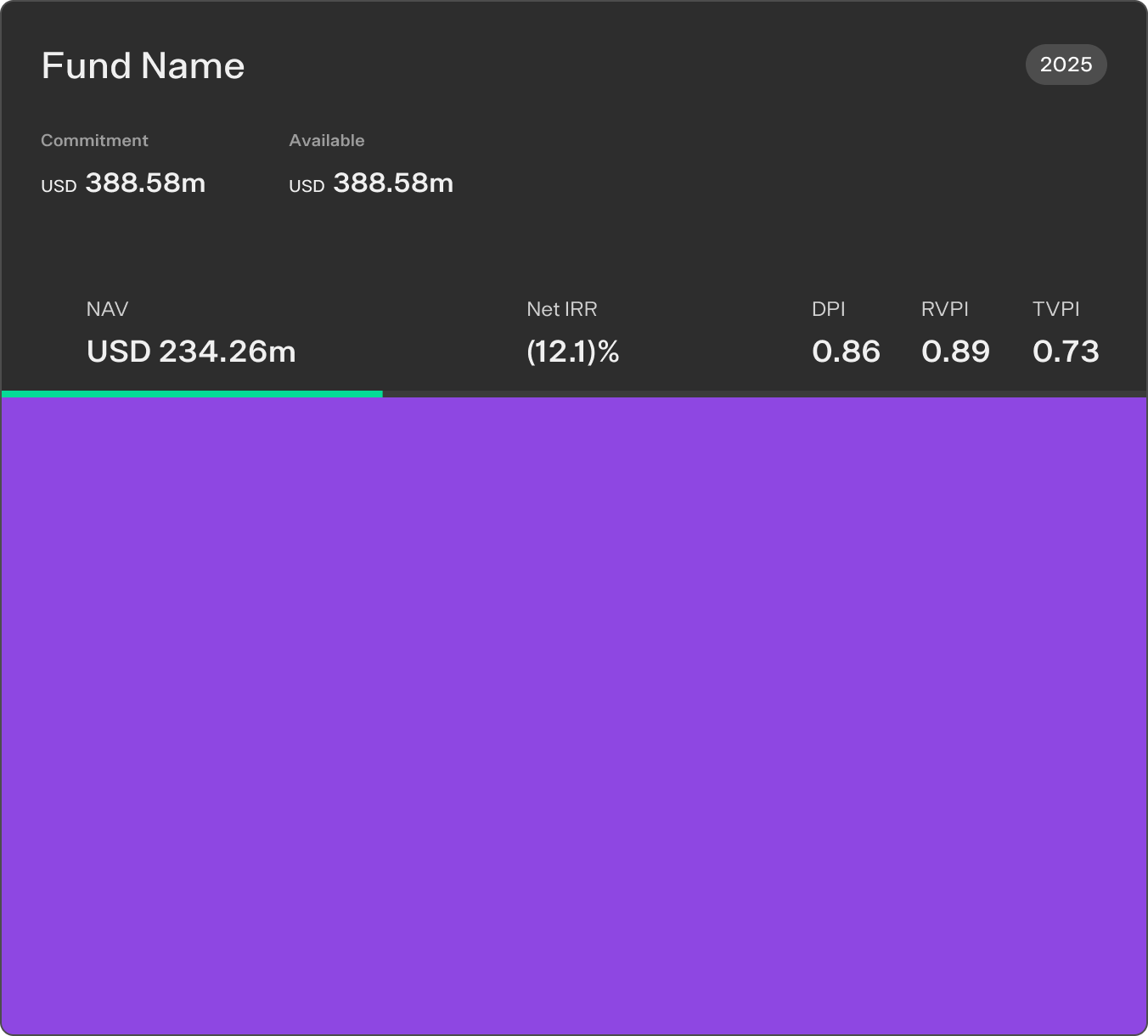
Task: Click the Commitment label
Action: pyautogui.click(x=94, y=140)
